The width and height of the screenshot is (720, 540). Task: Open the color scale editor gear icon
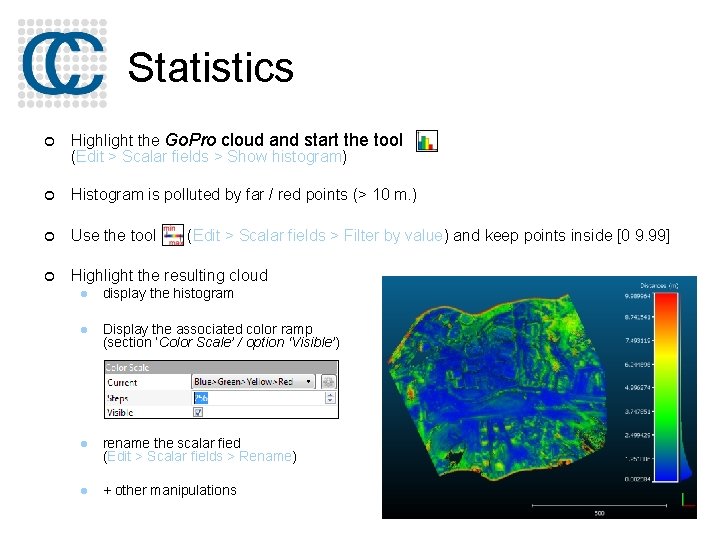328,382
